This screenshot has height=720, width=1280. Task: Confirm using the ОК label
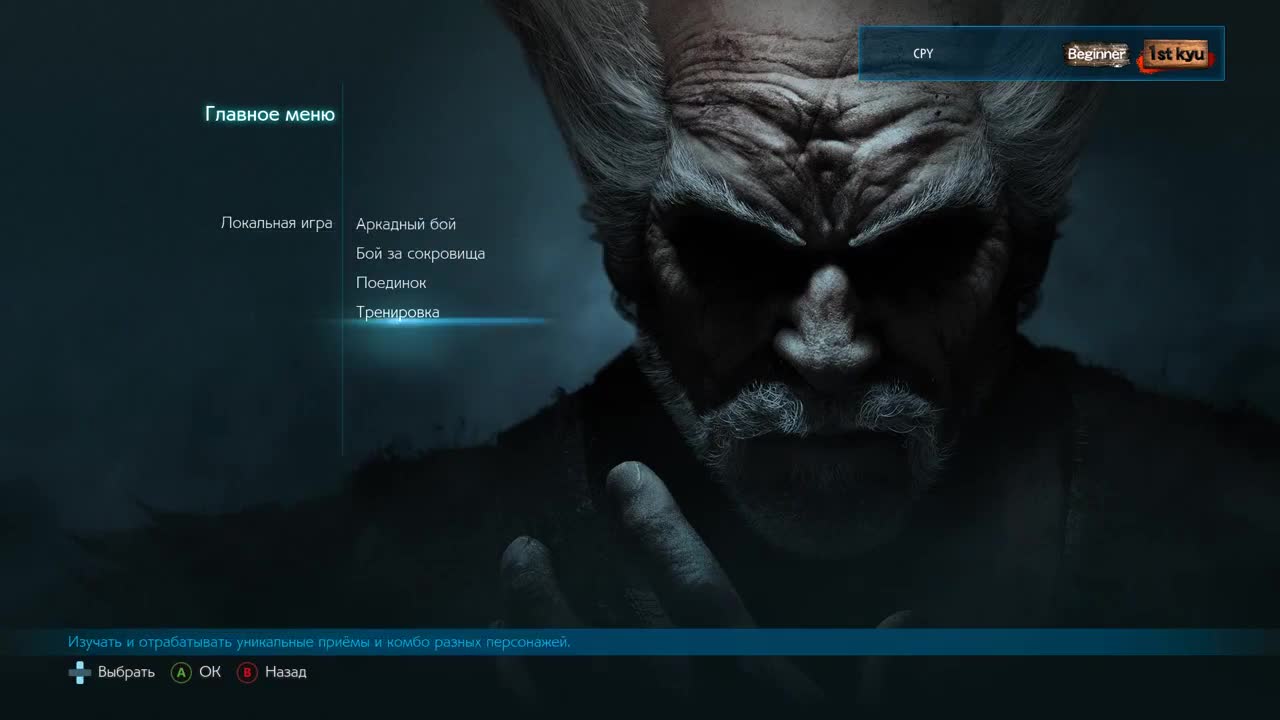(210, 672)
